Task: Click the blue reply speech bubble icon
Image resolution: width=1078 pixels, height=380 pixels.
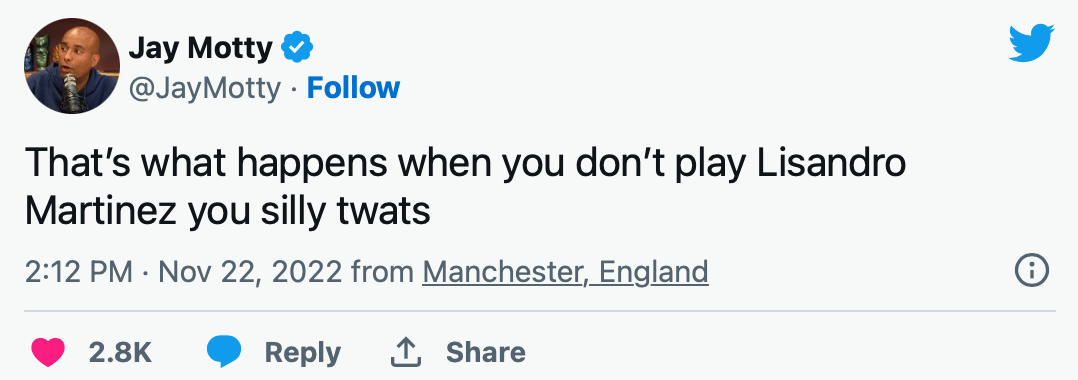Action: pos(224,353)
